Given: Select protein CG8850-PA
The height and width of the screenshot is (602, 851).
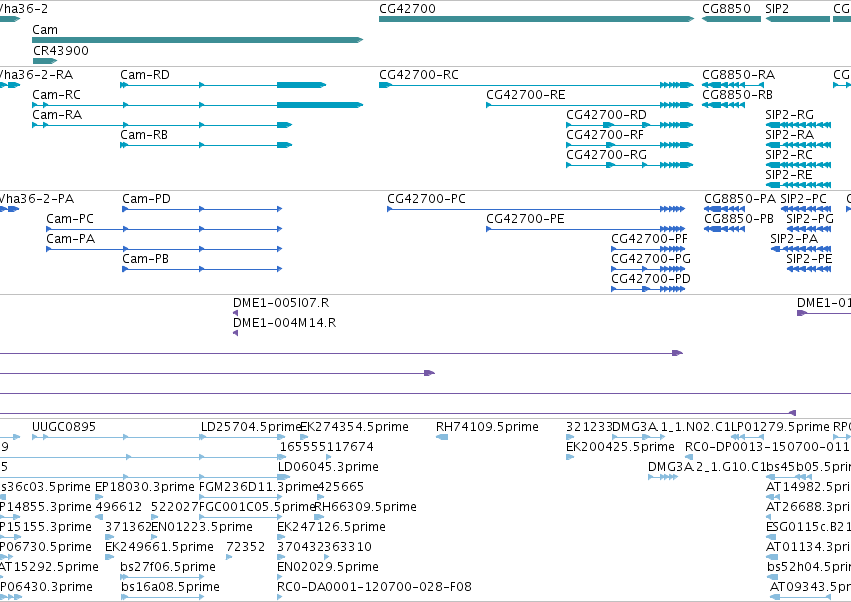Looking at the screenshot, I should pos(724,209).
